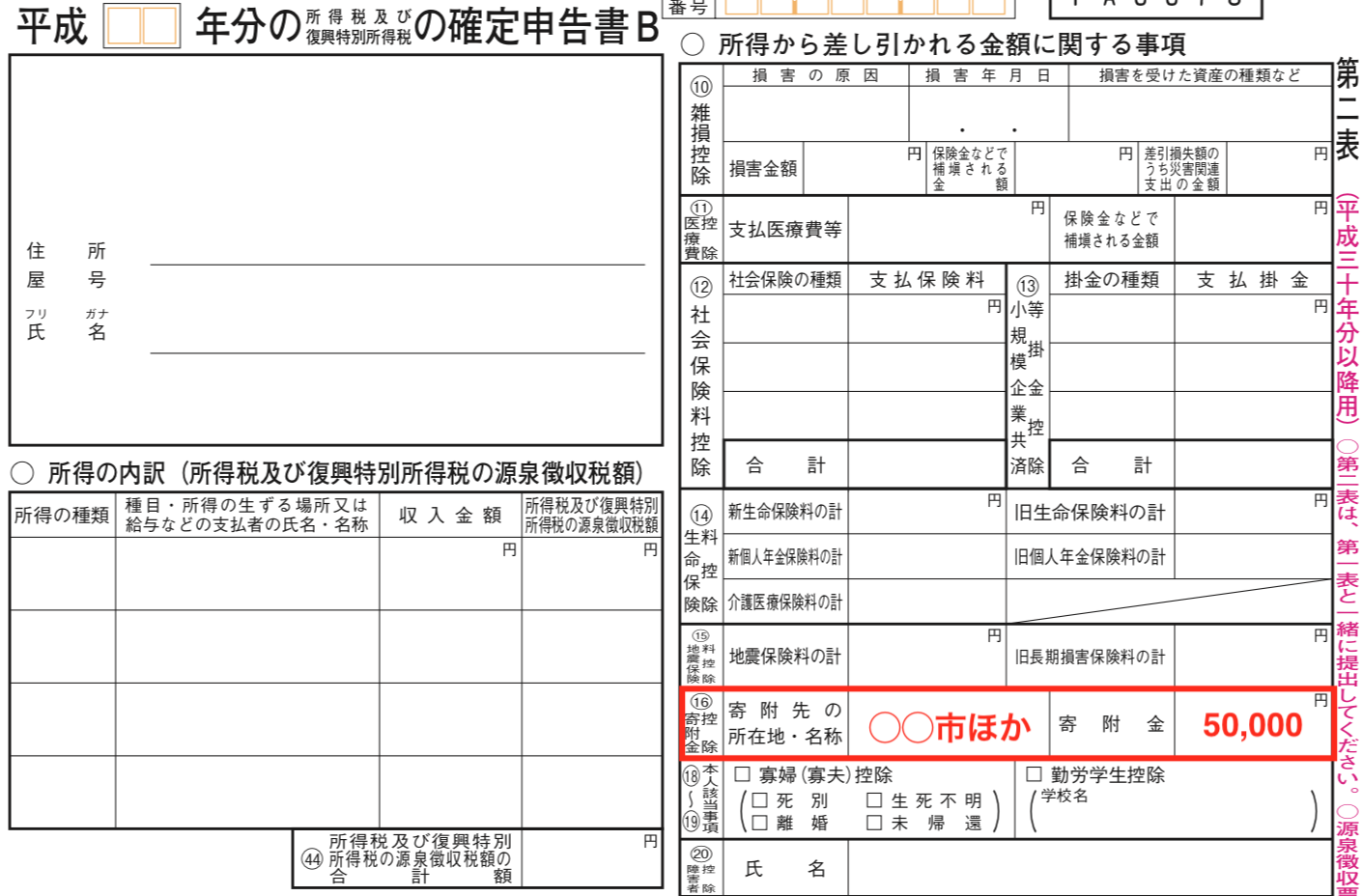Click the 所得の内訳 section heading

click(345, 473)
